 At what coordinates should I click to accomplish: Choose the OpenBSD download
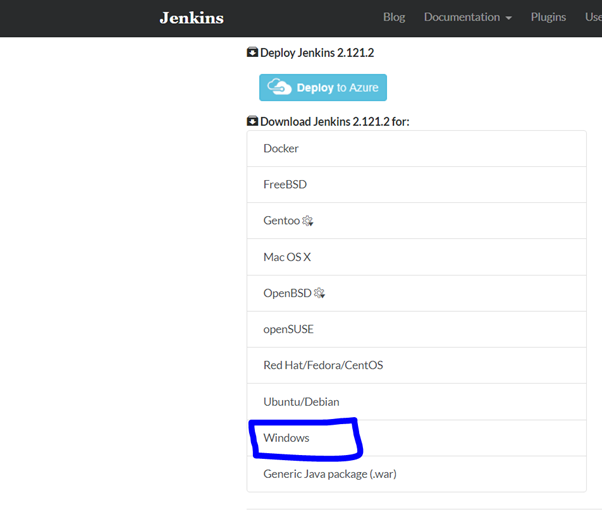click(417, 293)
